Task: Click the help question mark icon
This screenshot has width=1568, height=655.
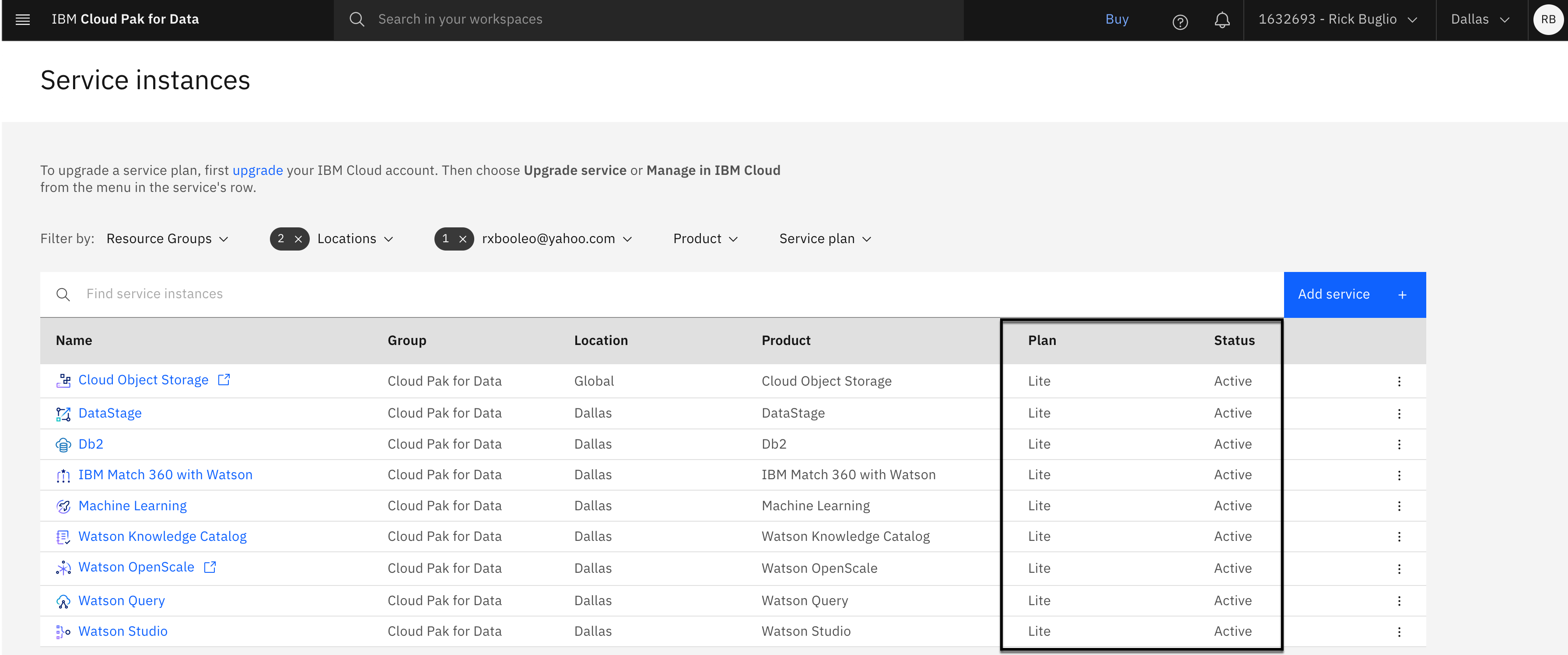Action: click(x=1179, y=22)
